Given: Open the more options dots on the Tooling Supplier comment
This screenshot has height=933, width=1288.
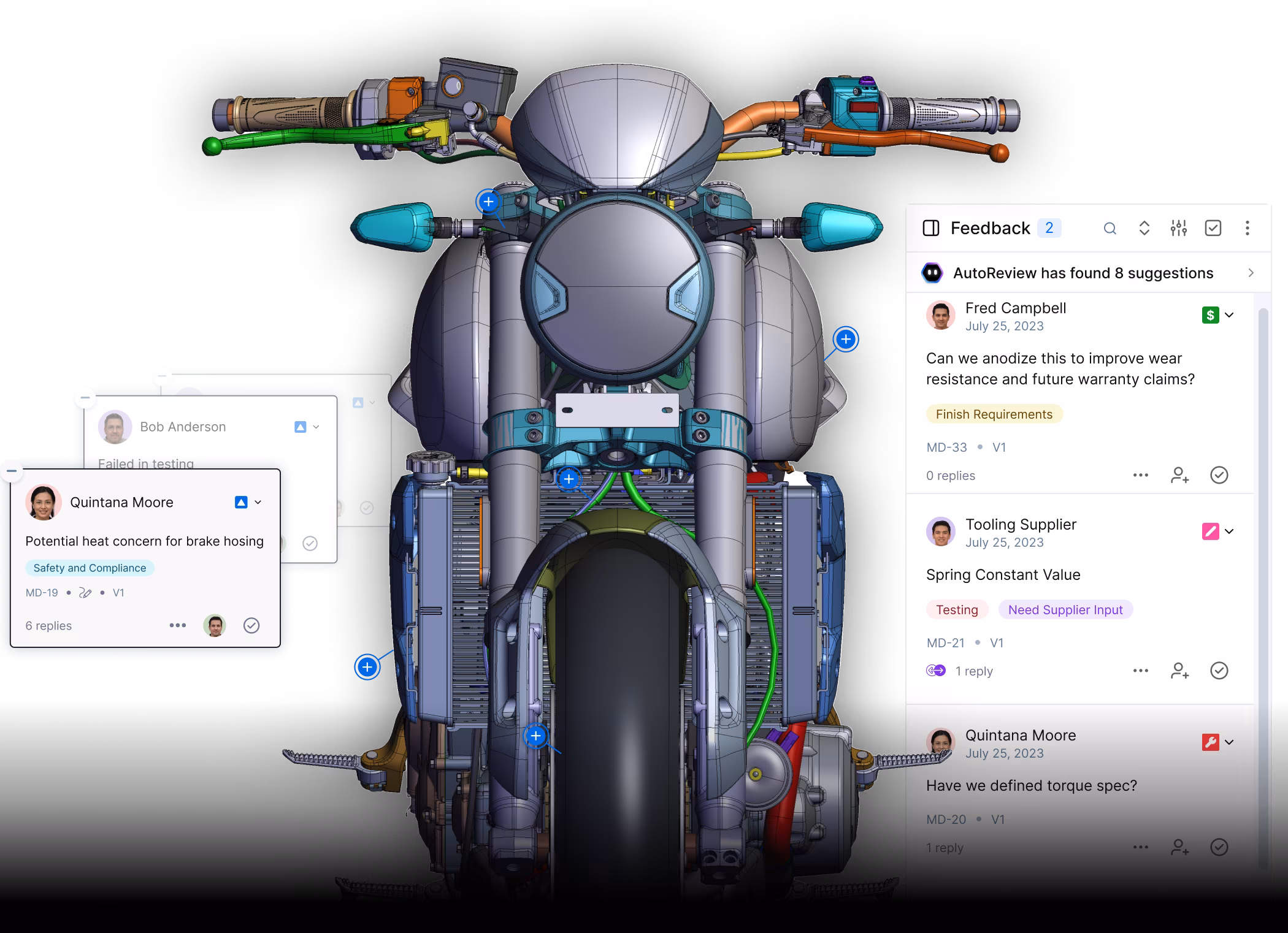Looking at the screenshot, I should click(x=1140, y=671).
